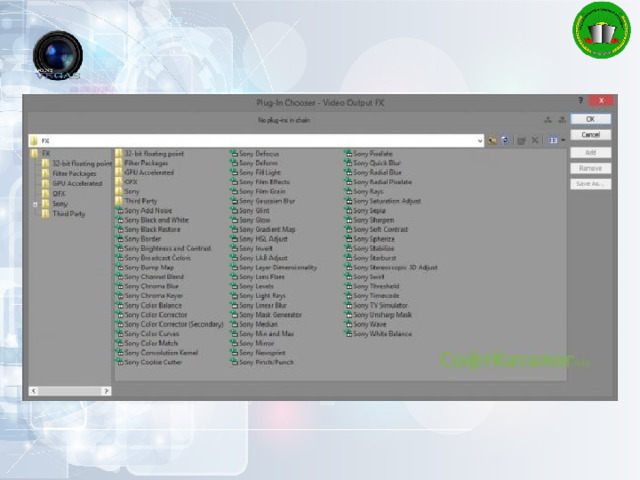This screenshot has width=640, height=480.
Task: Select 'Sony Unsharp Mask' in the list
Action: (x=382, y=315)
